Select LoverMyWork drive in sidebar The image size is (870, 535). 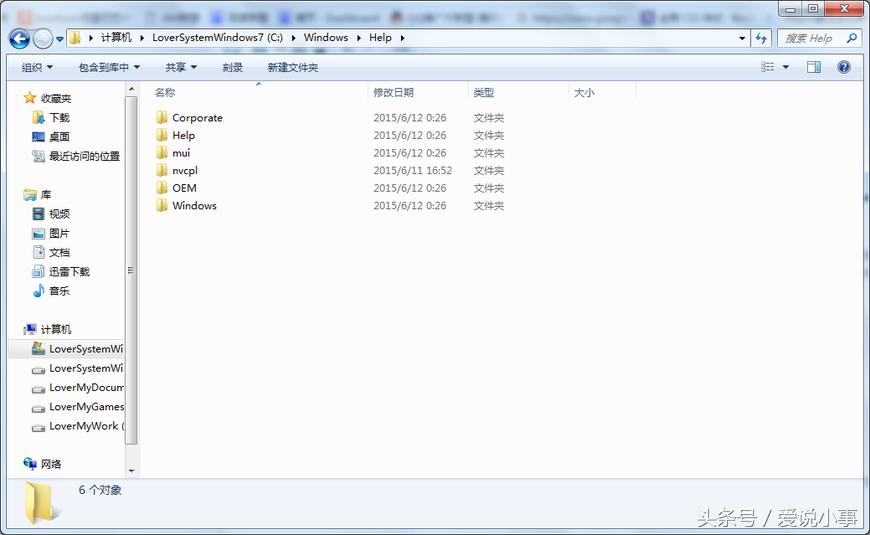point(87,426)
